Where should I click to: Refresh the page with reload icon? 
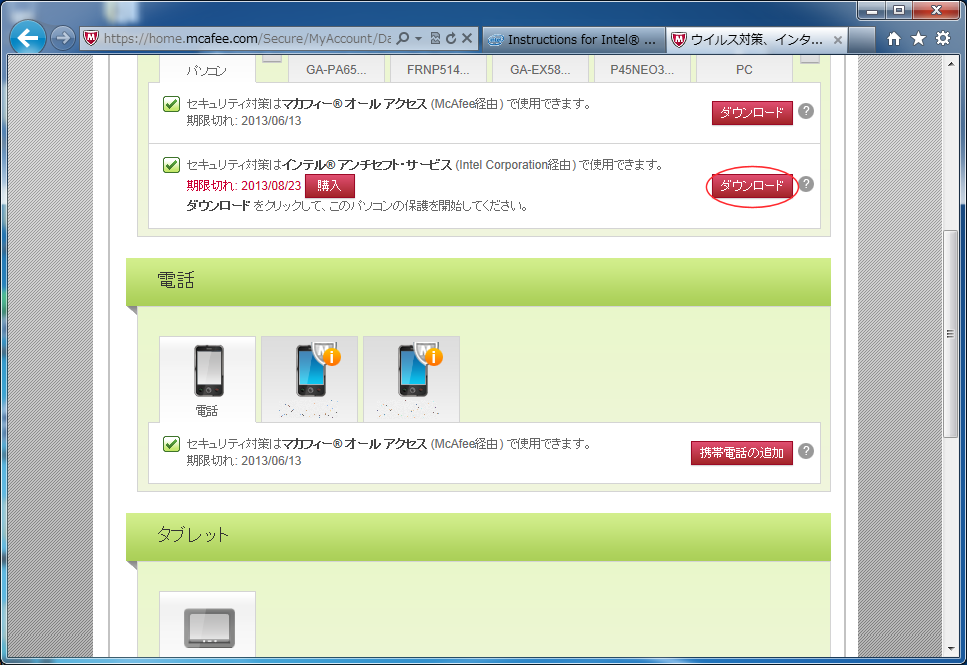click(451, 38)
